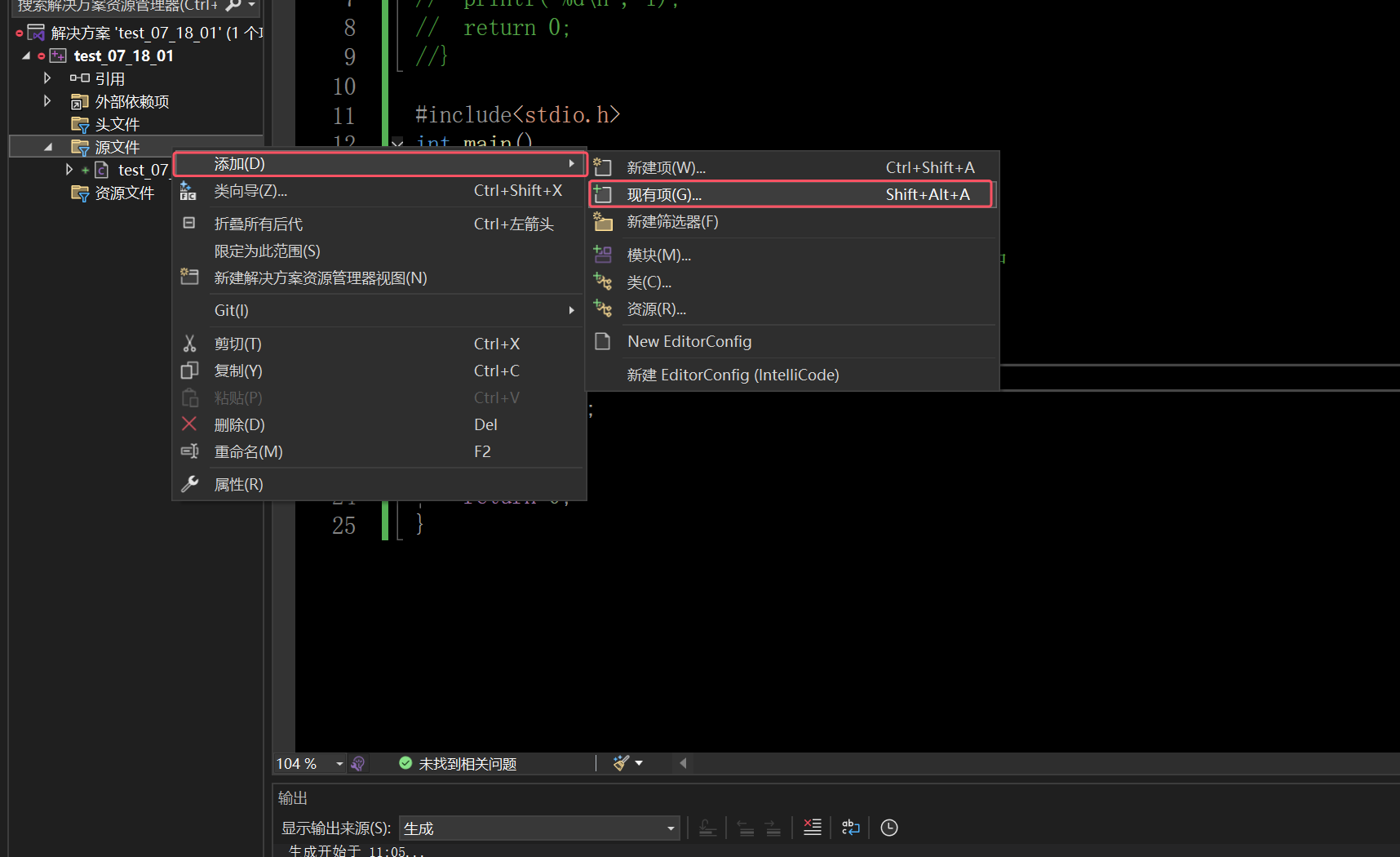Select 新建筛选器(F) menu entry
This screenshot has width=1400, height=857.
point(793,222)
